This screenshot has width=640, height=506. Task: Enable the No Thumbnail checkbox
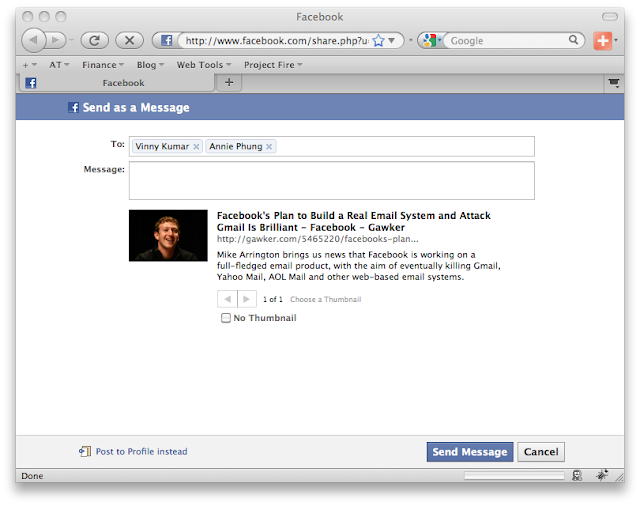tap(226, 318)
